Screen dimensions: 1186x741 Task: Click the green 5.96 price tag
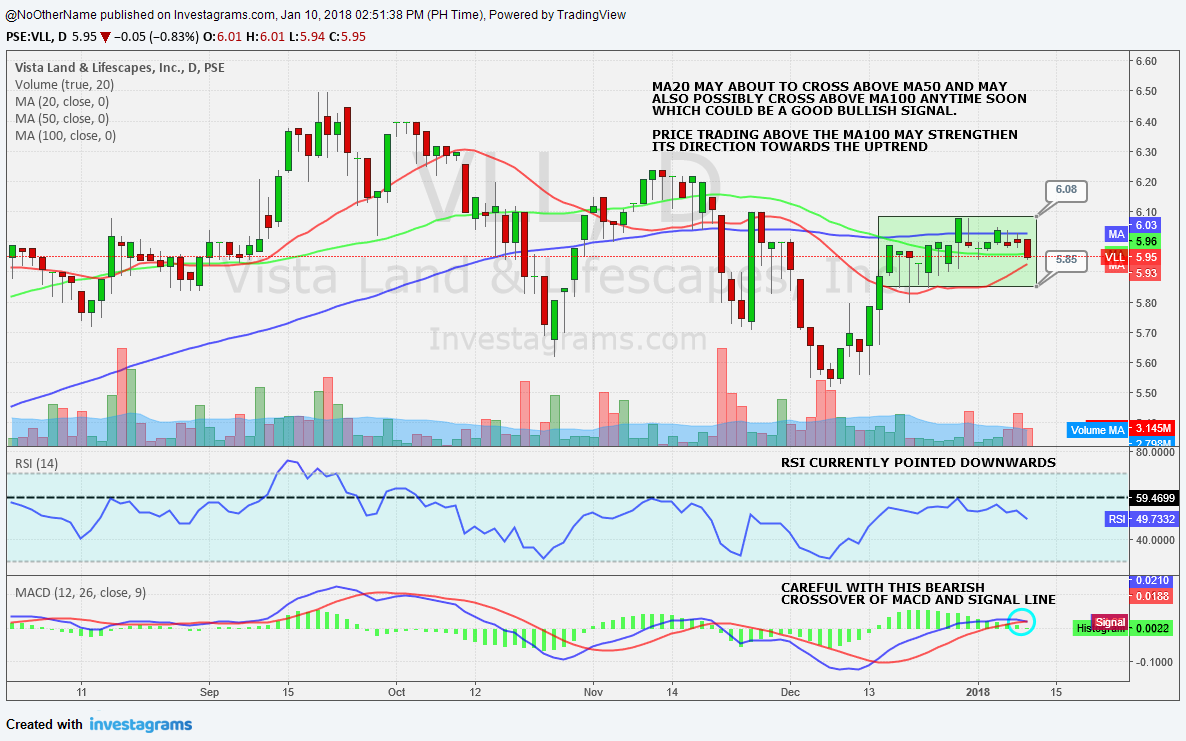coord(1146,241)
